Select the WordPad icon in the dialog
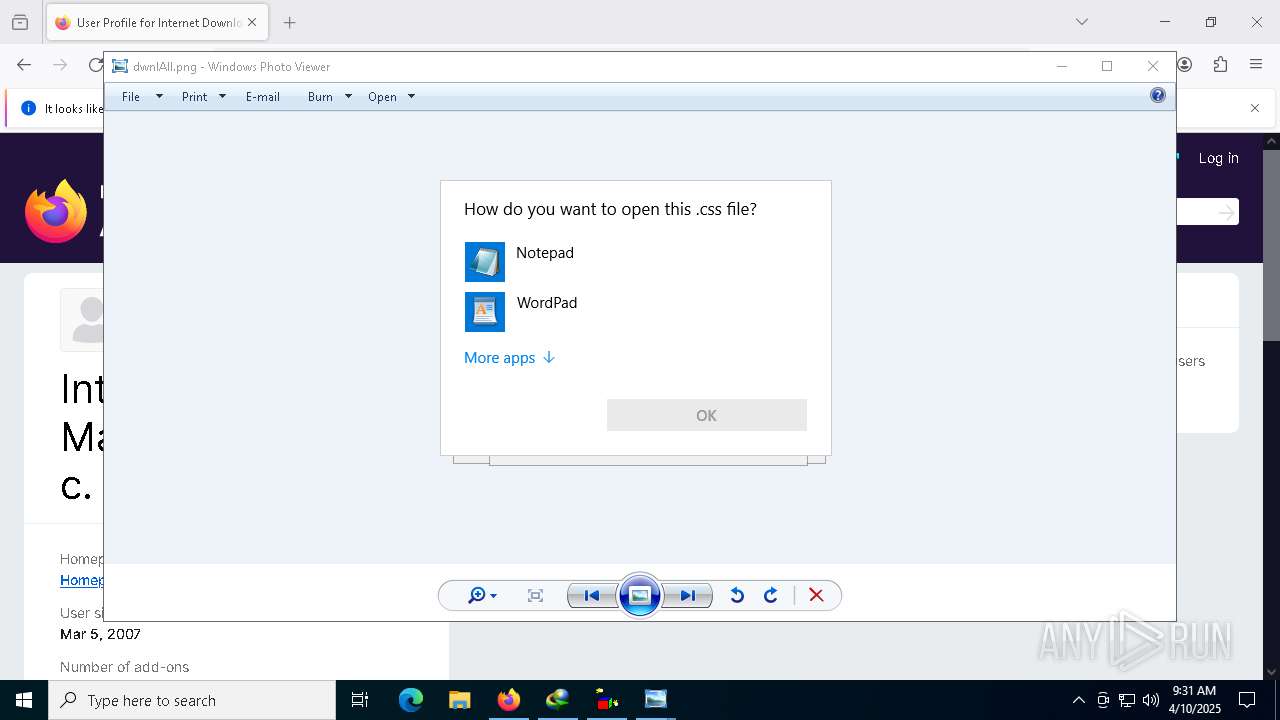Image resolution: width=1280 pixels, height=720 pixels. (x=485, y=312)
